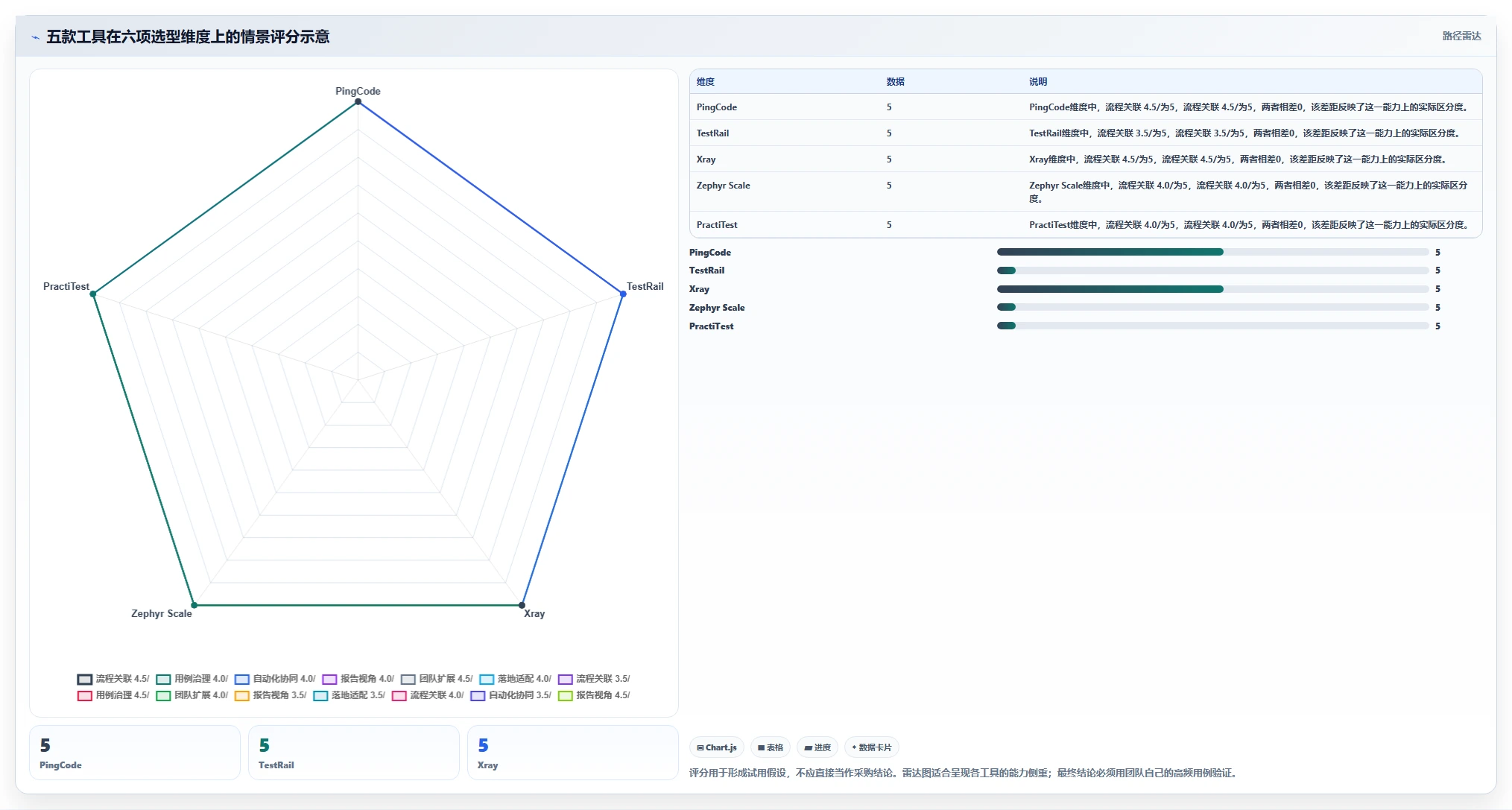Screen dimensions: 1512x810
Task: Click the Zephyr Scale axis label on the radar
Action: click(x=162, y=613)
